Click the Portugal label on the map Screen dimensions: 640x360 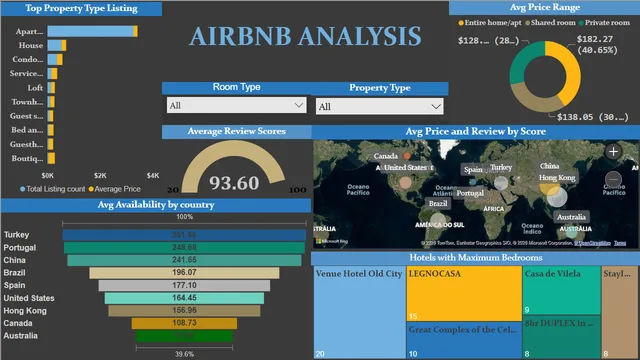click(470, 193)
